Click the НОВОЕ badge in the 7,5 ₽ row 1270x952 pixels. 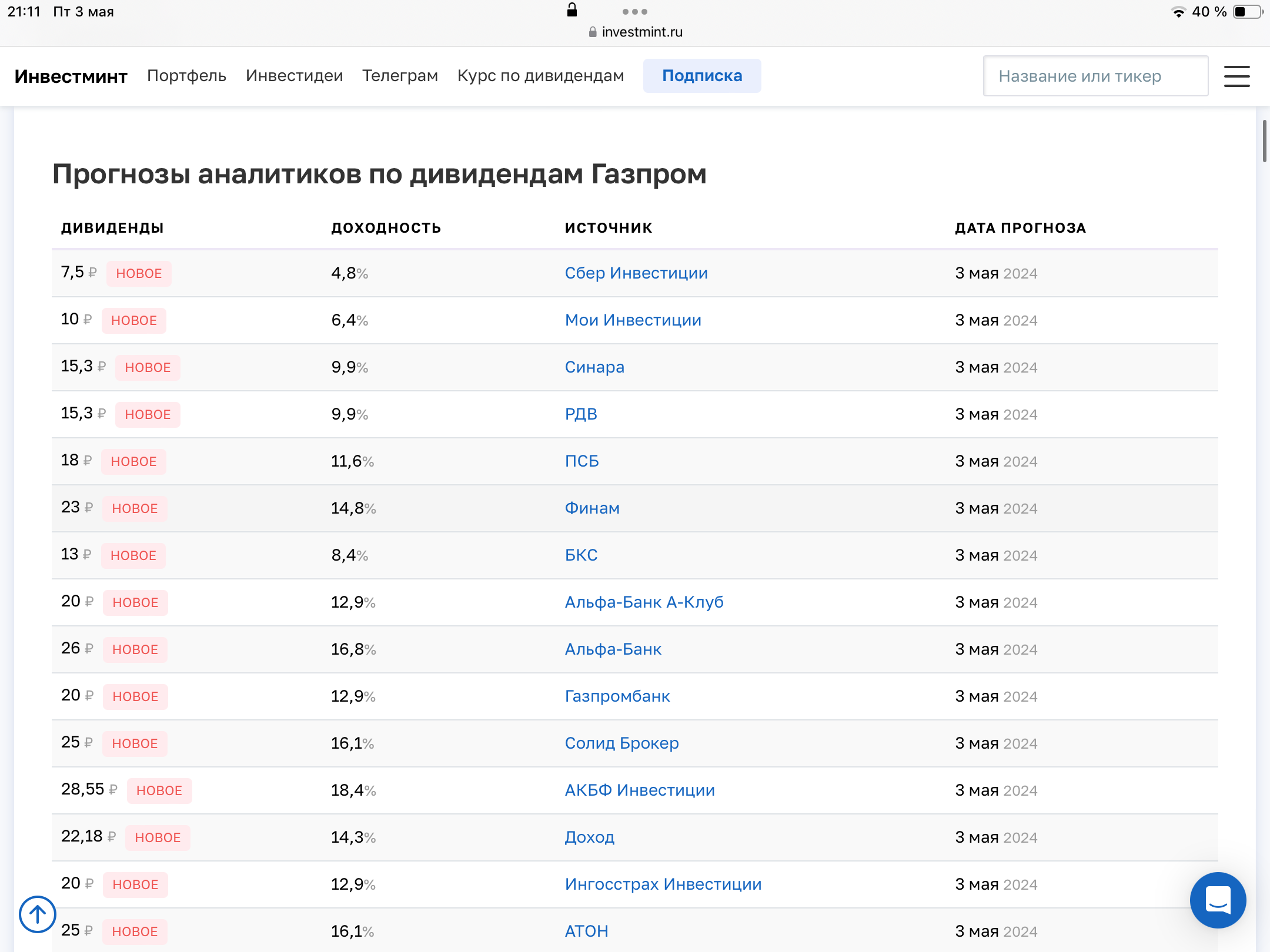pos(139,274)
